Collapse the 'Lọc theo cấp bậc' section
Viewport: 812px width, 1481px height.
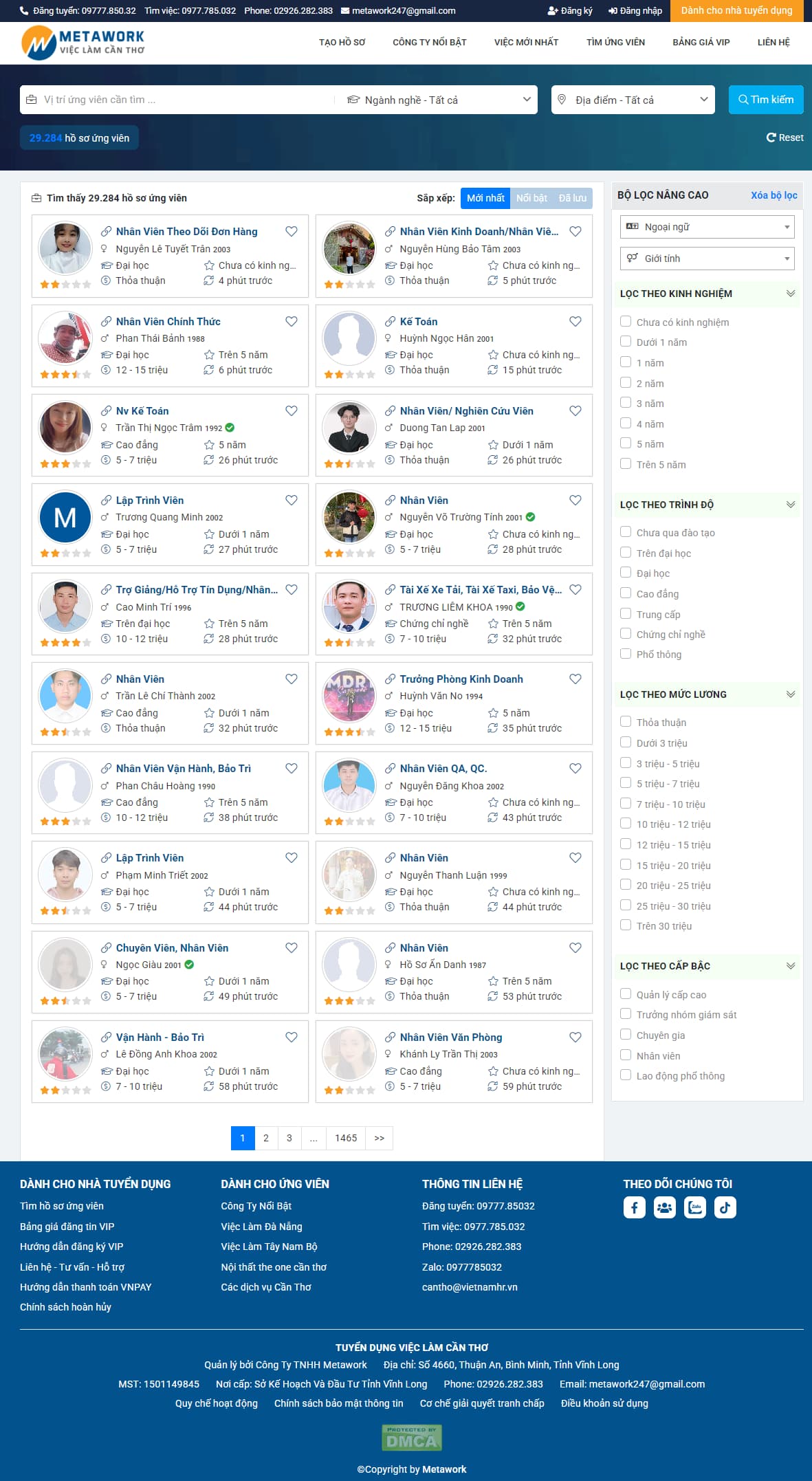click(790, 966)
